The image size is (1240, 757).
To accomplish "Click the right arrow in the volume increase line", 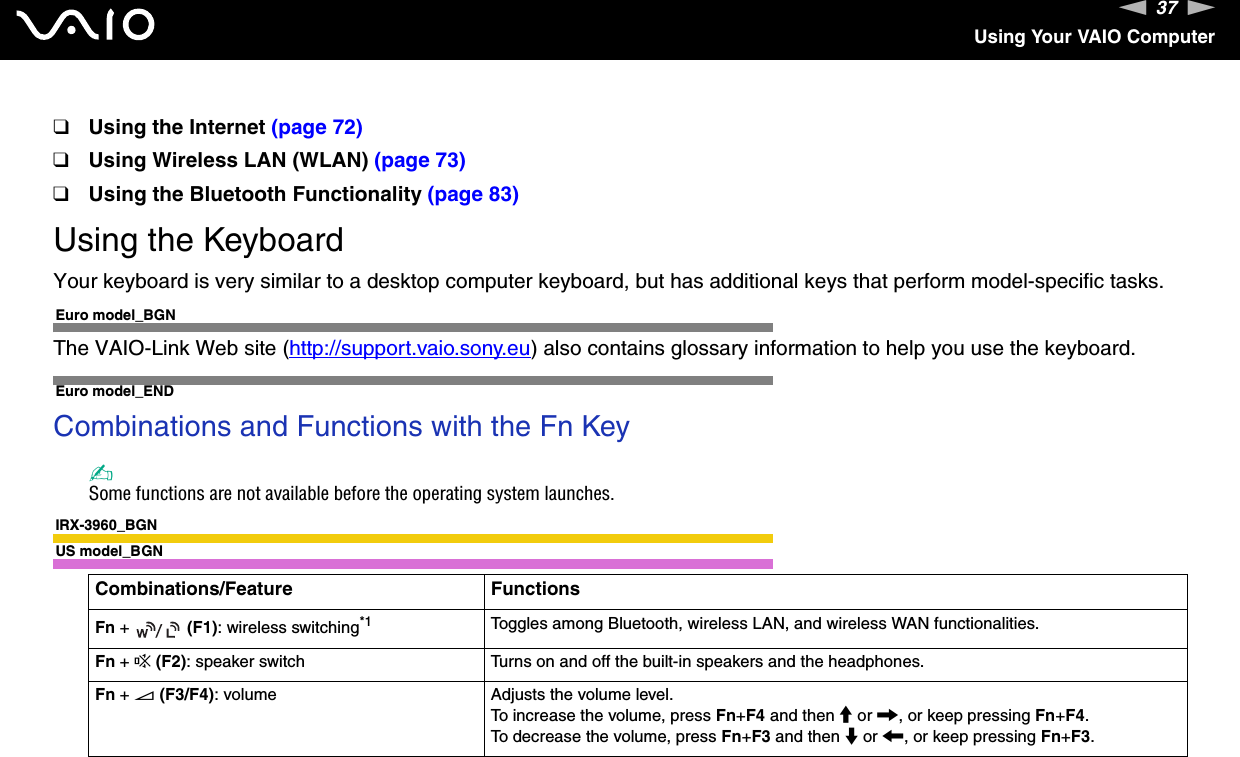I will pyautogui.click(x=886, y=716).
